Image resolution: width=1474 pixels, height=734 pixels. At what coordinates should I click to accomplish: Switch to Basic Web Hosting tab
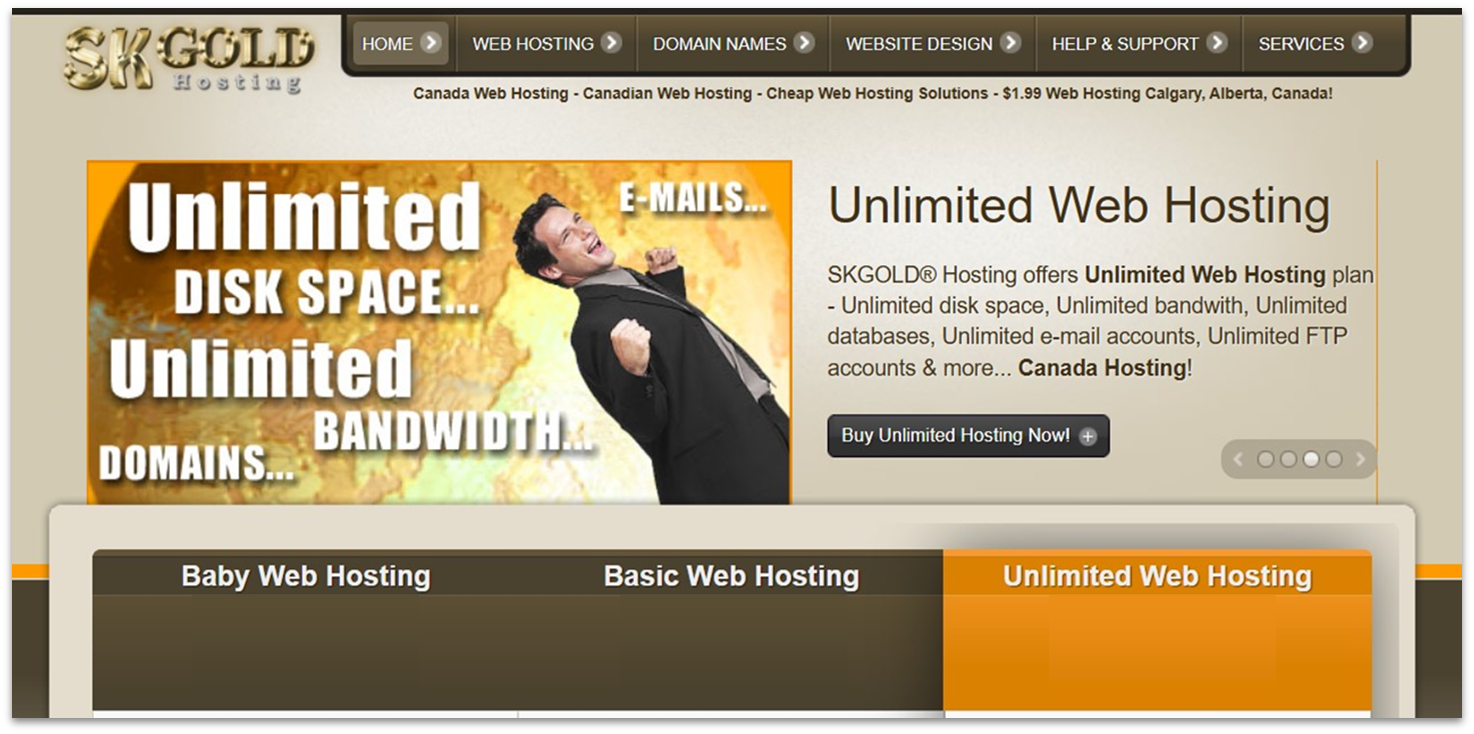click(x=731, y=576)
